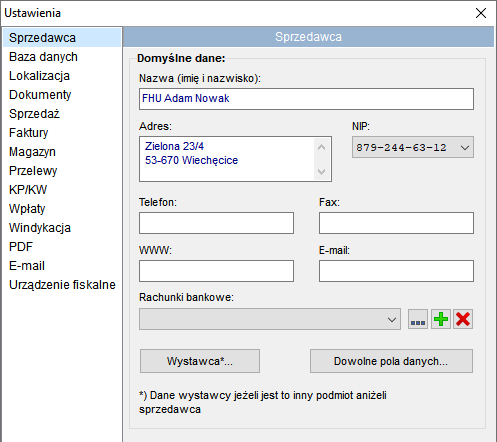
Task: Focus the Nazwa (imię i nazwisko) field
Action: tap(306, 99)
